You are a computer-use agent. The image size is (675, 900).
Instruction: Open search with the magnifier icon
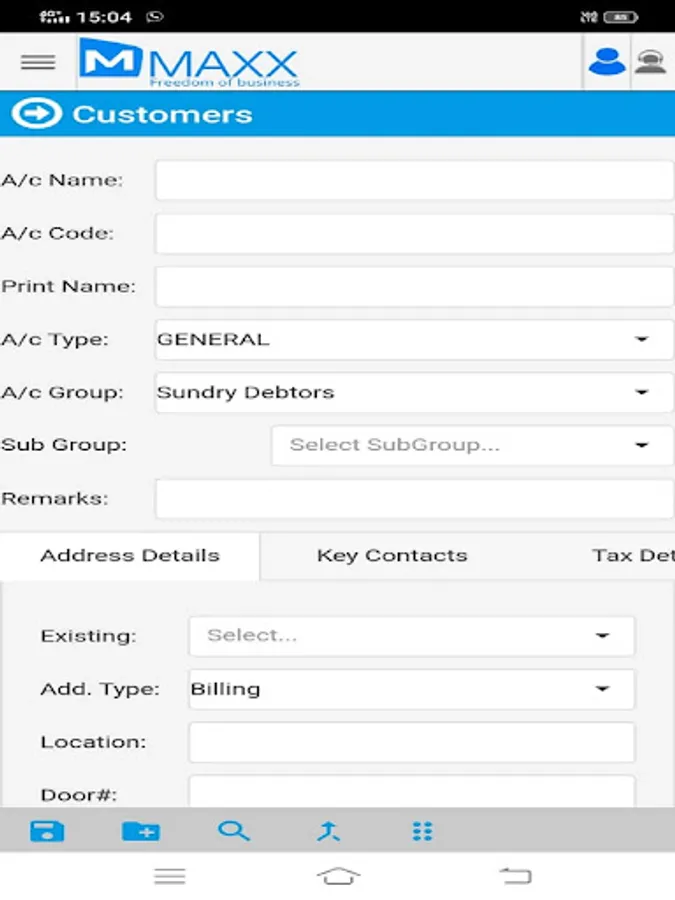(234, 831)
